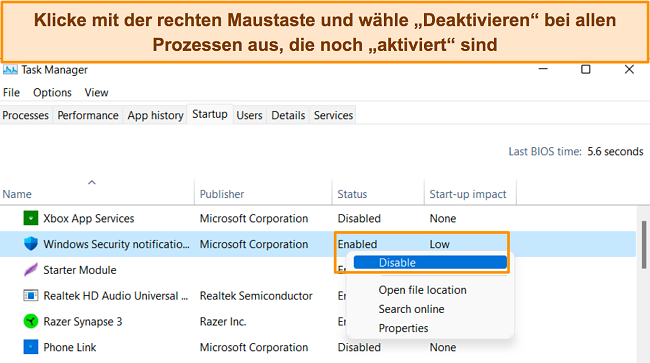Maximize the Task Manager window

(x=585, y=69)
